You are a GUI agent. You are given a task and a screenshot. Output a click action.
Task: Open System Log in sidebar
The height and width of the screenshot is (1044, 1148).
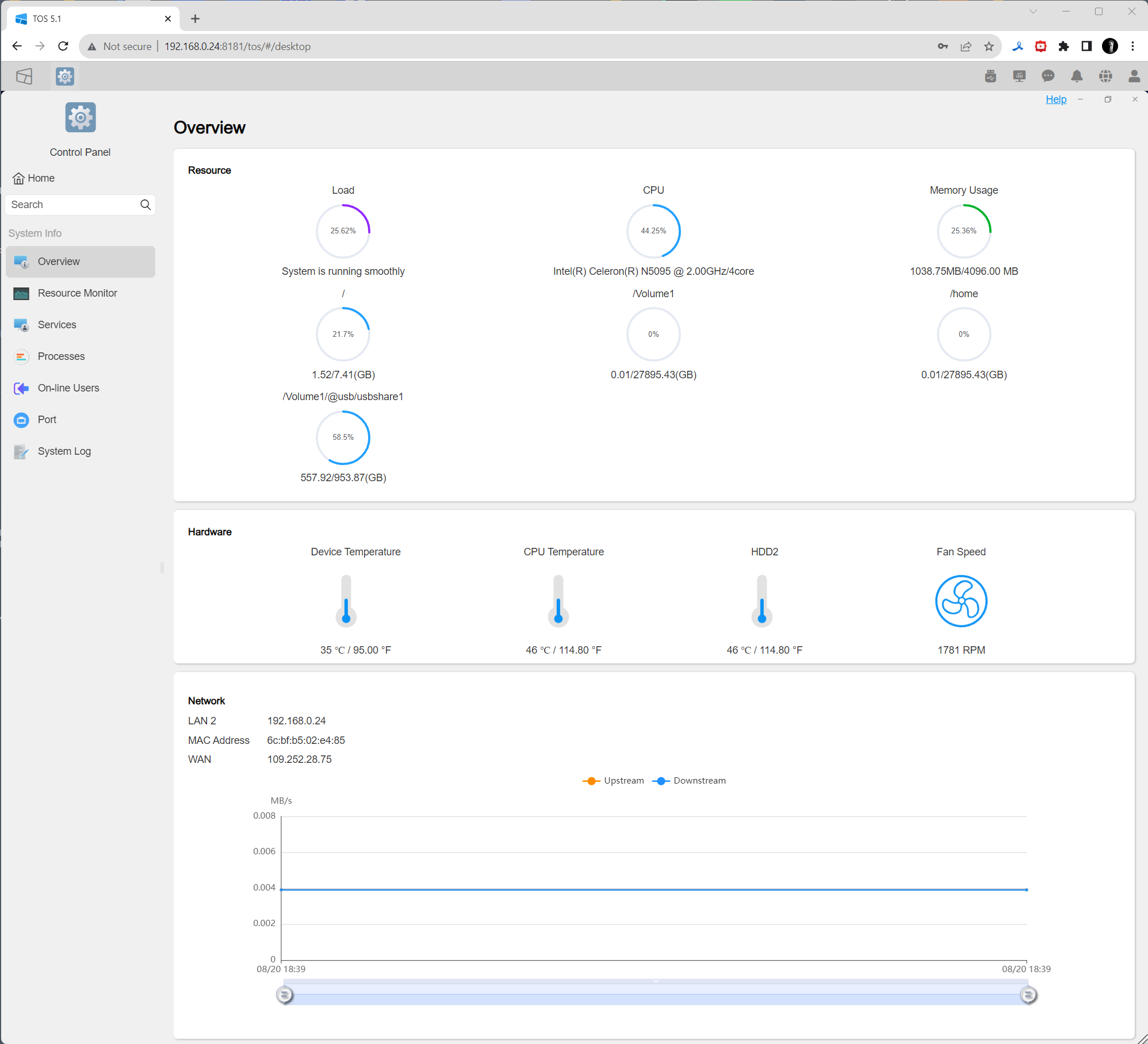pos(64,451)
